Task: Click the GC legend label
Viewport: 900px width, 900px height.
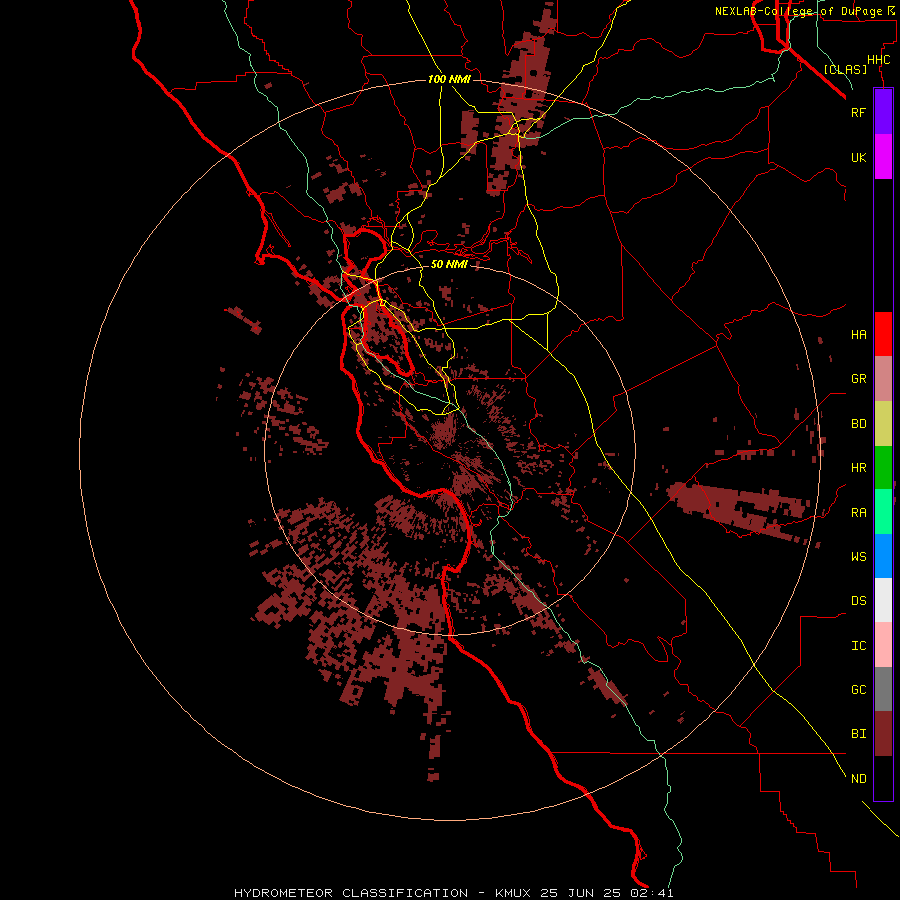Action: point(858,690)
